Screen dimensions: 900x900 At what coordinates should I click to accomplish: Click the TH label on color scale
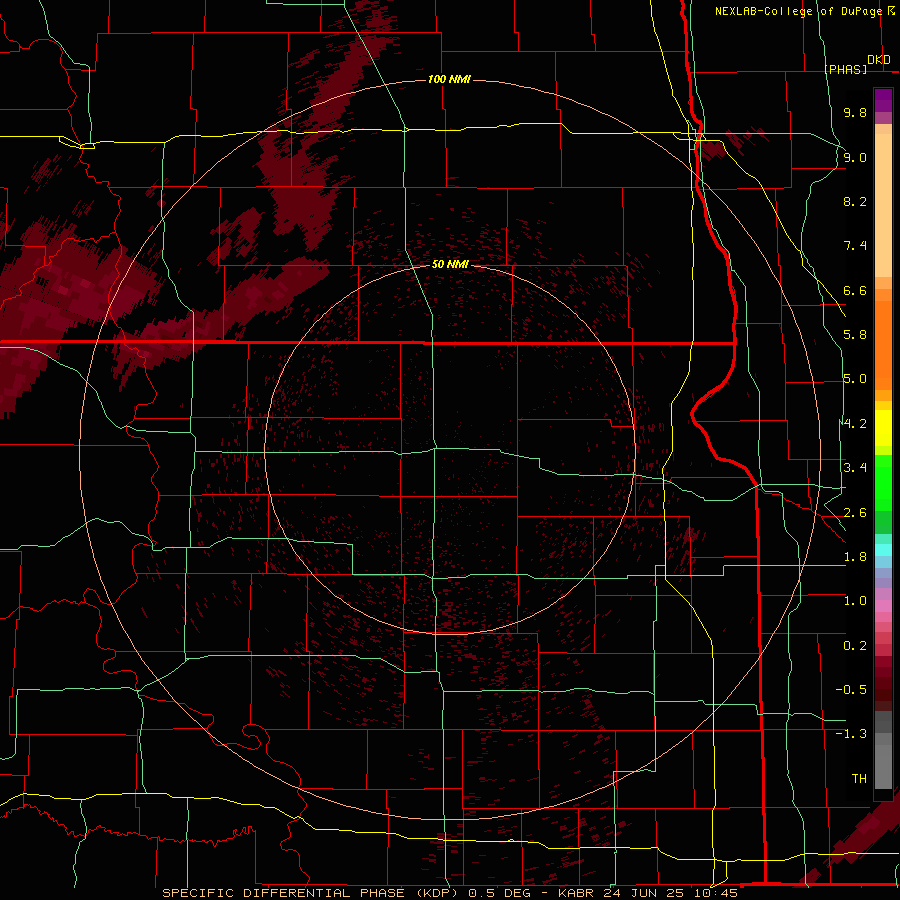point(859,779)
